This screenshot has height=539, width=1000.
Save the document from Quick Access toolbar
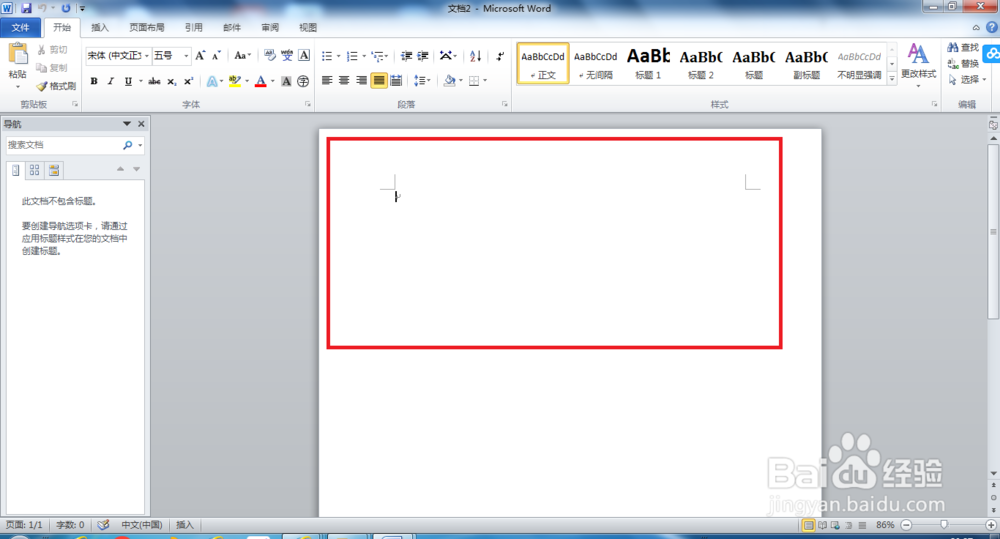coord(26,8)
